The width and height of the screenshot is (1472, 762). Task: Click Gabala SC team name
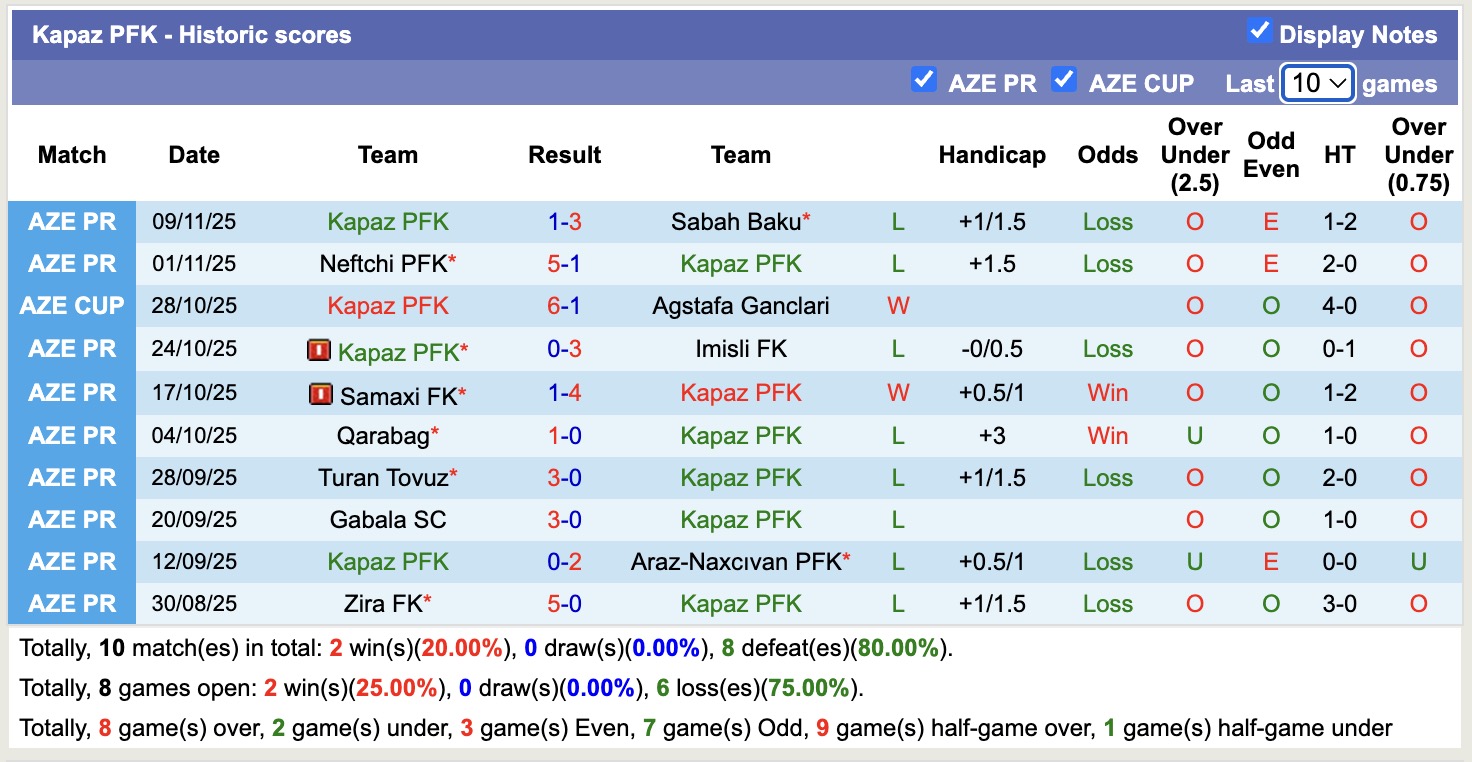388,520
